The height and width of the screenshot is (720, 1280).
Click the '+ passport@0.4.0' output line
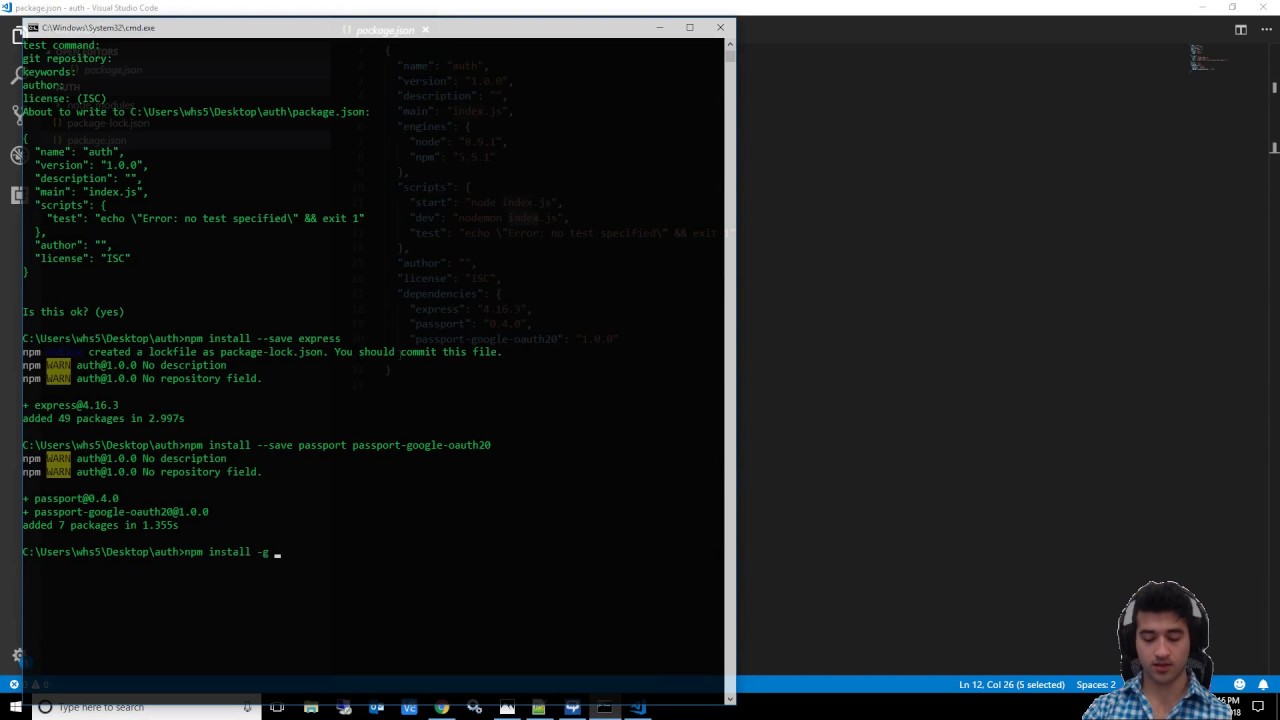coord(70,499)
